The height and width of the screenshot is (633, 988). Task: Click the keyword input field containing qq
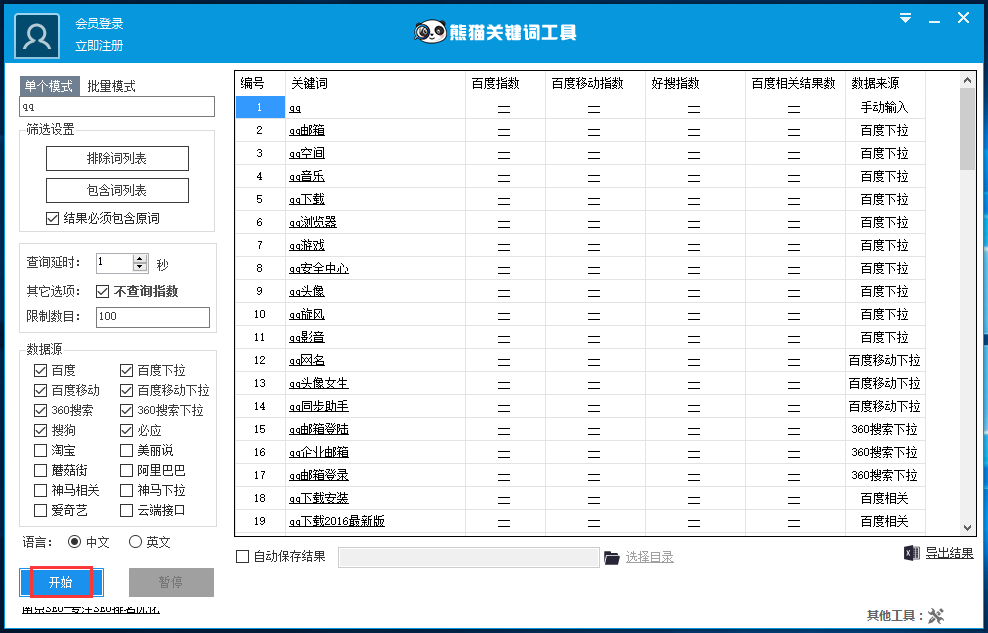click(117, 106)
